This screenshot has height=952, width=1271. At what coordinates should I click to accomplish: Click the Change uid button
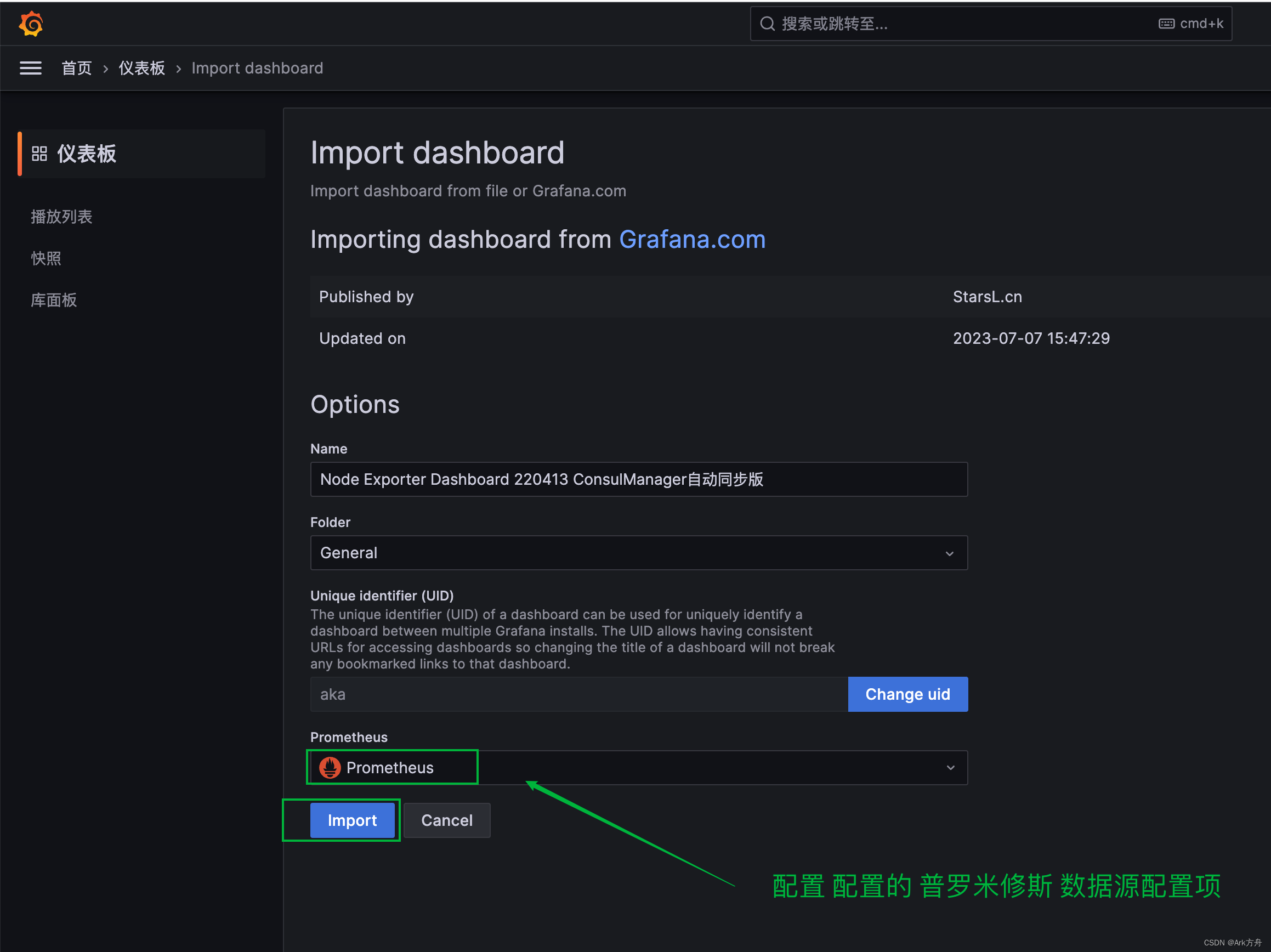coord(908,694)
